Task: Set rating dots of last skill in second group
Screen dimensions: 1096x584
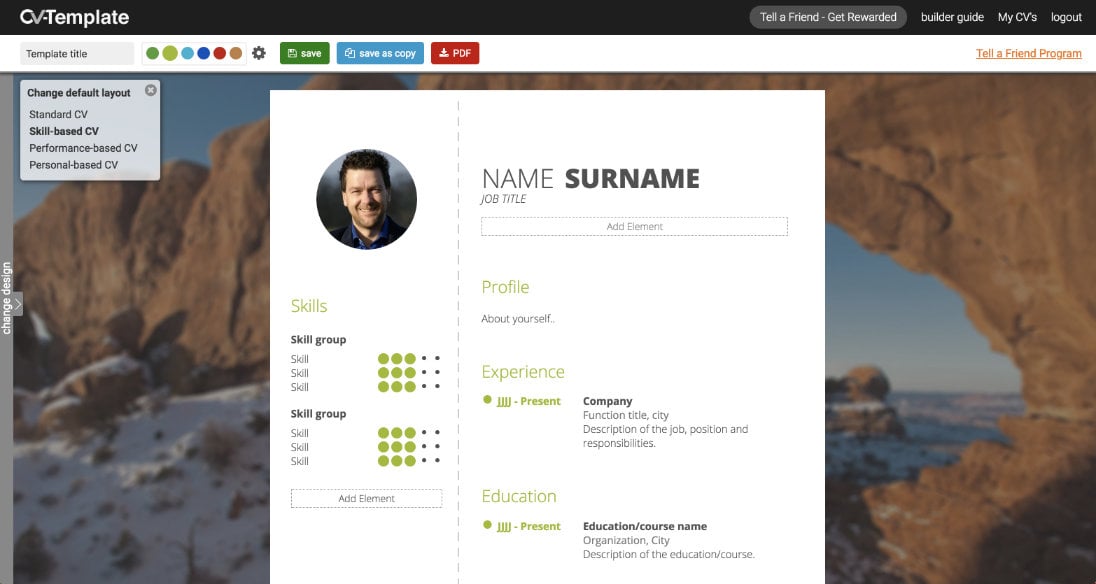Action: pos(409,460)
